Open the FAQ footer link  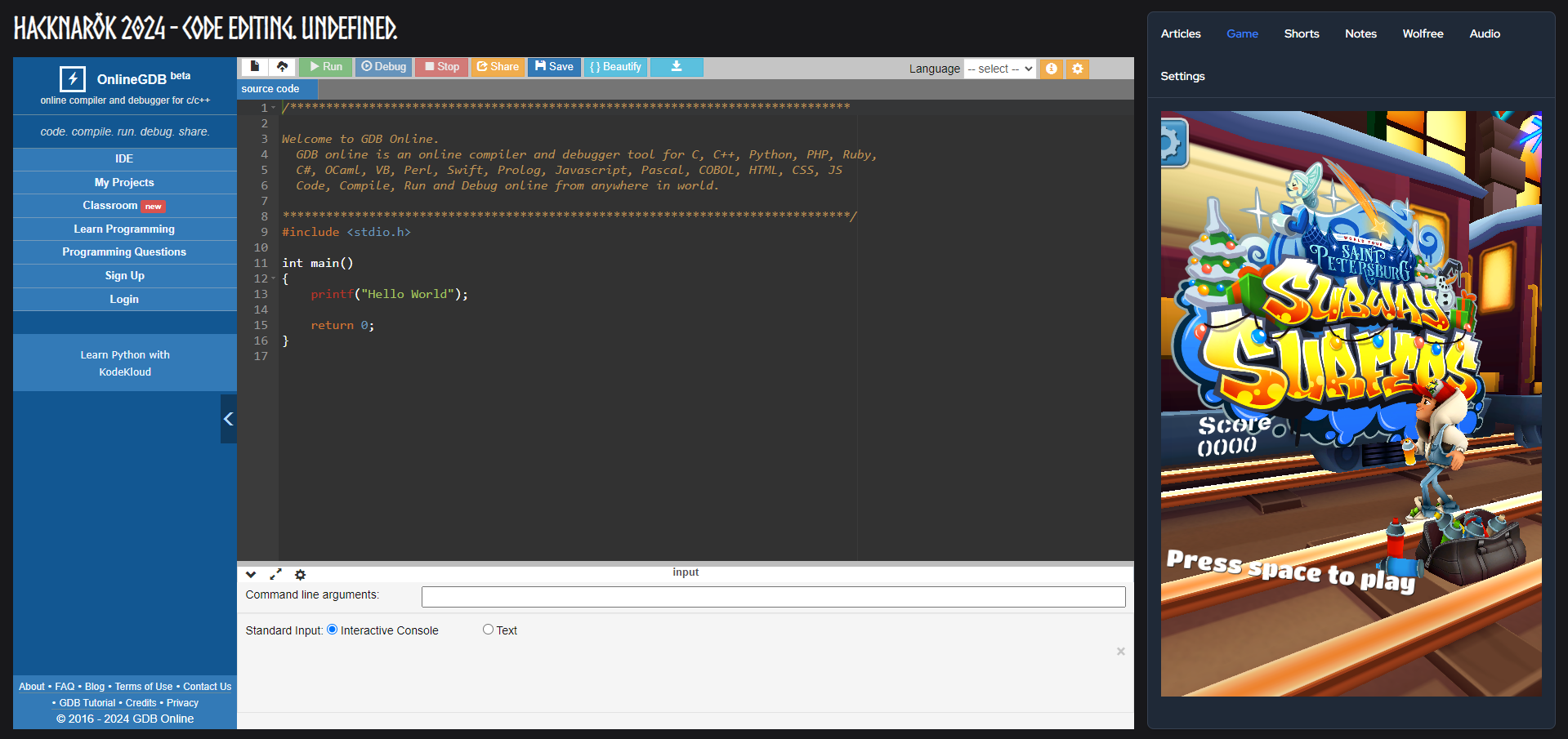65,687
